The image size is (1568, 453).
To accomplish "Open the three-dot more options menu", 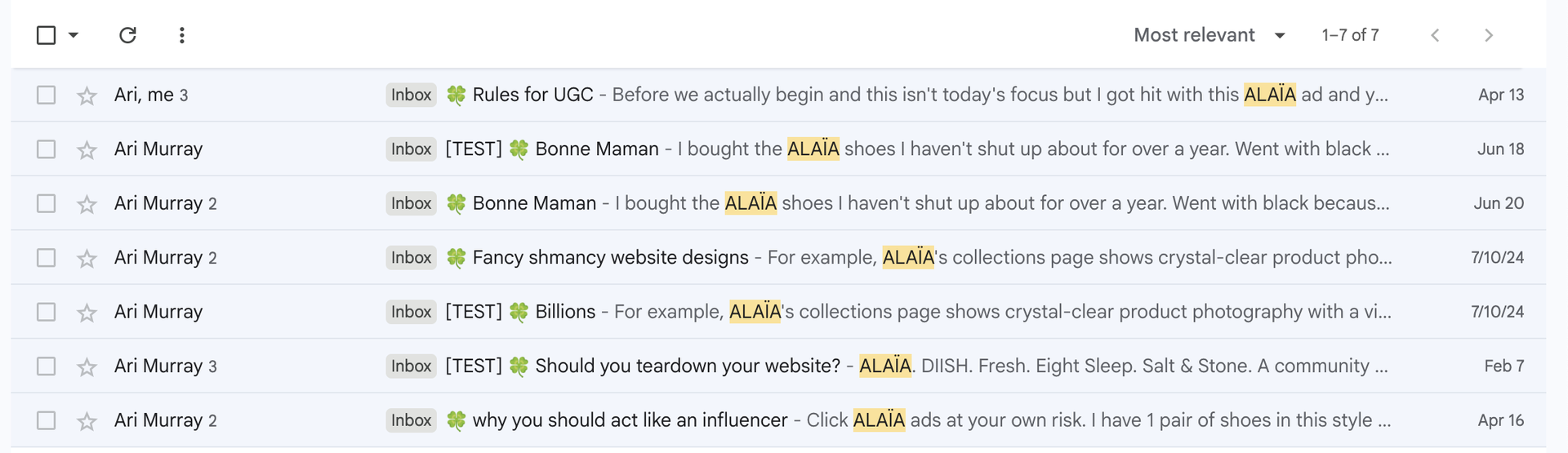I will click(x=181, y=35).
